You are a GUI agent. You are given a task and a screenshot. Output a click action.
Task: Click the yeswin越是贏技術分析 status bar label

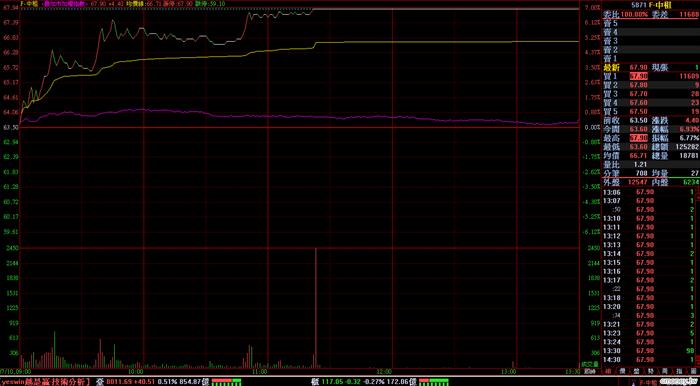pyautogui.click(x=46, y=382)
